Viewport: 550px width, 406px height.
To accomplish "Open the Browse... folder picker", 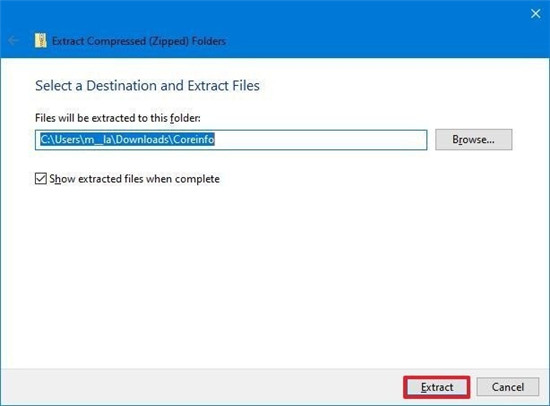I will click(474, 140).
